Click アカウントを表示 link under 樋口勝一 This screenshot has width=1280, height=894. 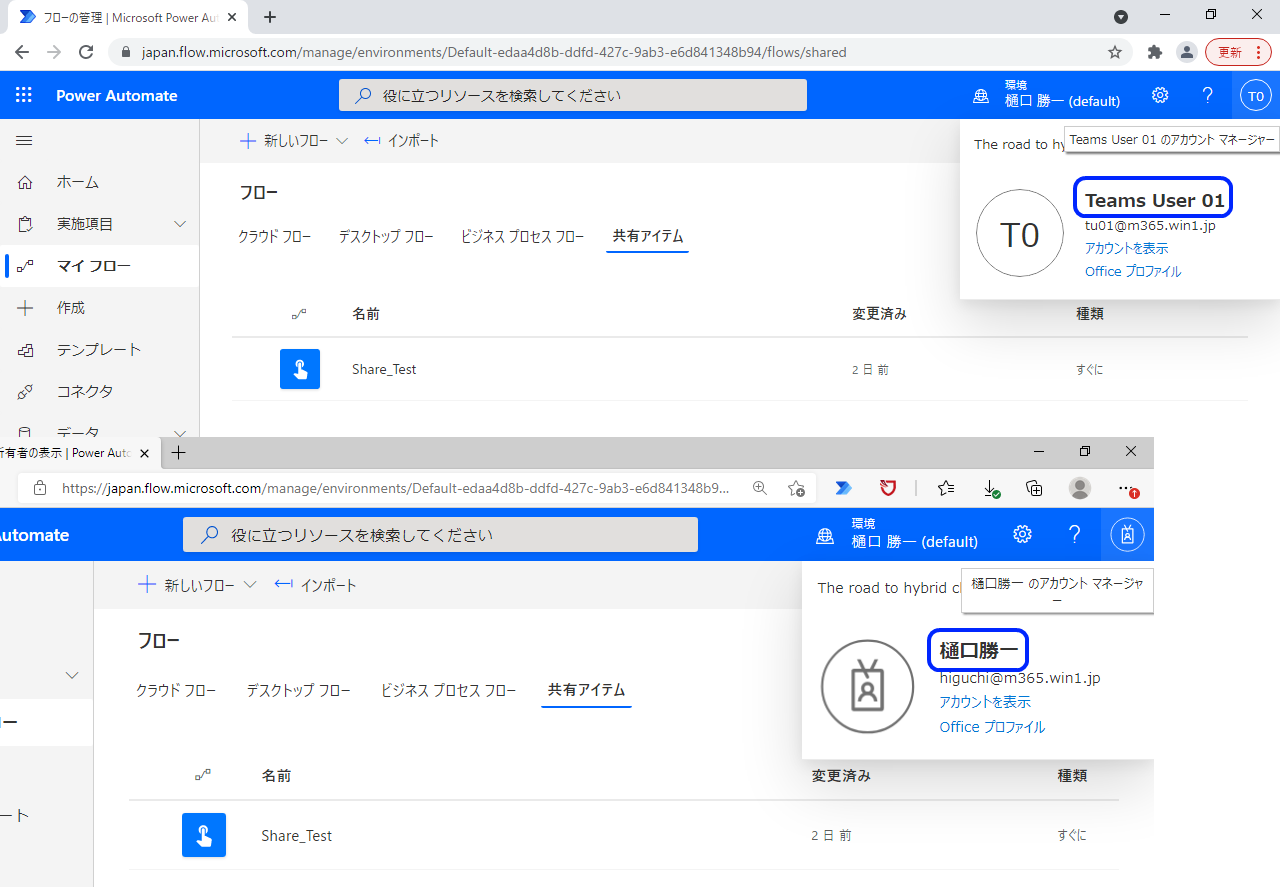point(985,702)
